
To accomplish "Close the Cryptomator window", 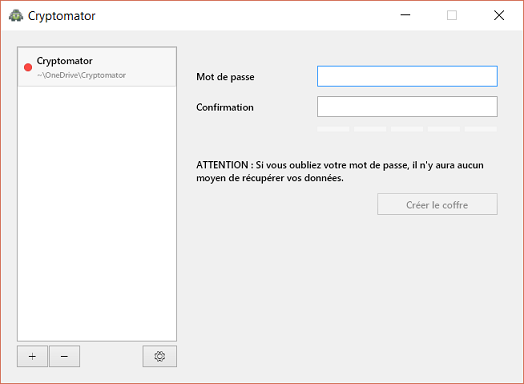I will [x=499, y=15].
